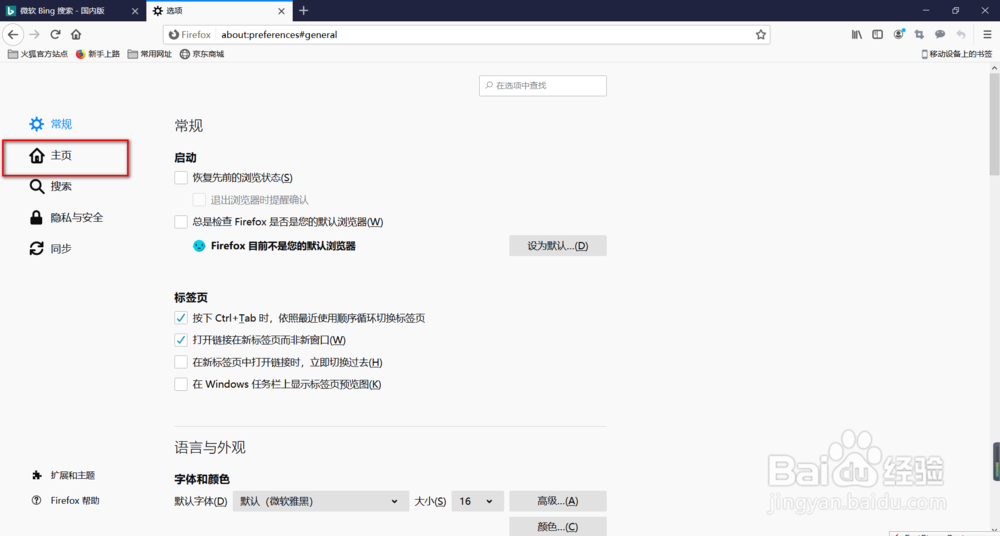Click the forward navigation arrow
This screenshot has height=536, width=1000.
34,34
